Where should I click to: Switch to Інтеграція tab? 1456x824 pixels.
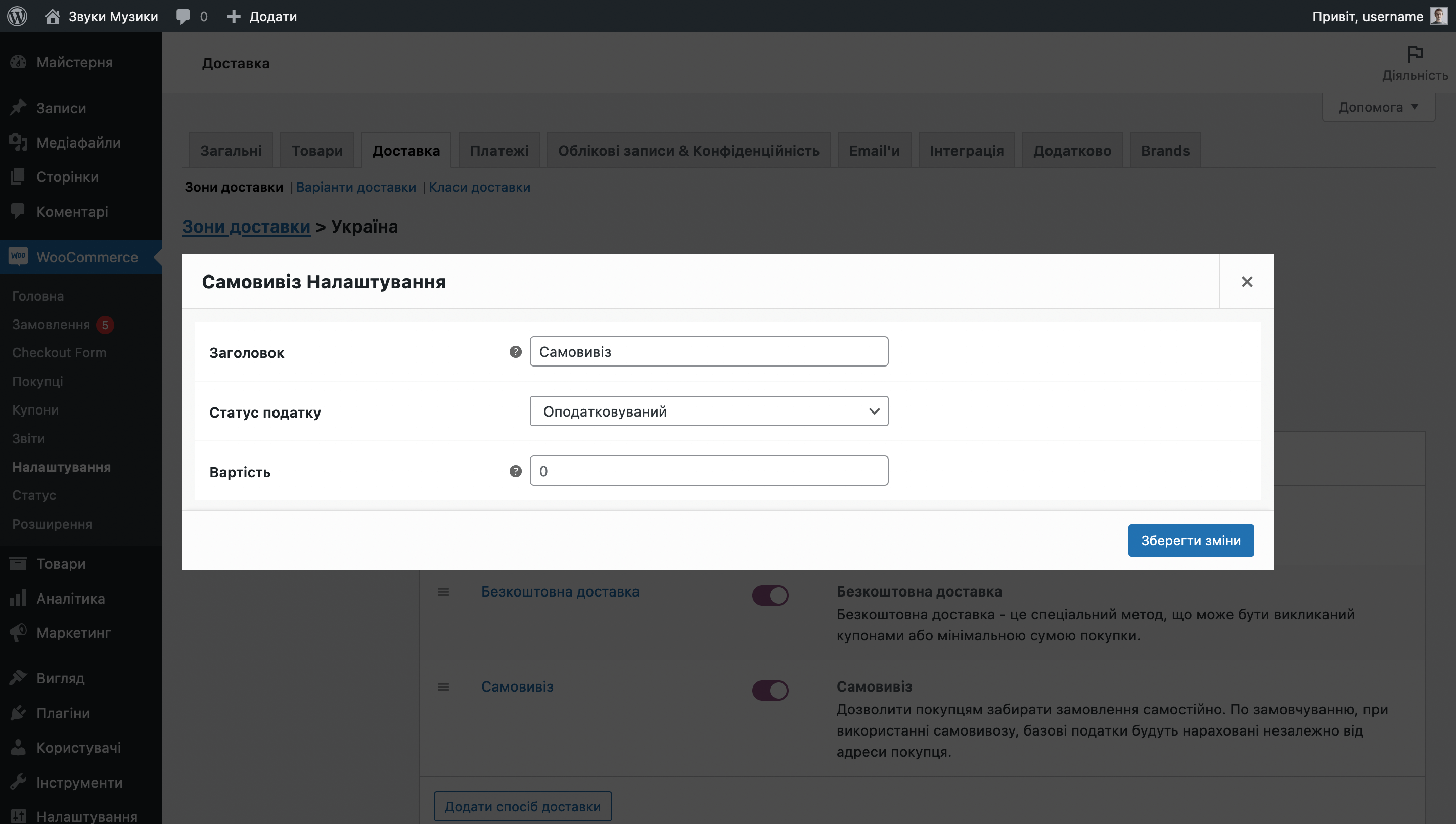click(x=967, y=151)
